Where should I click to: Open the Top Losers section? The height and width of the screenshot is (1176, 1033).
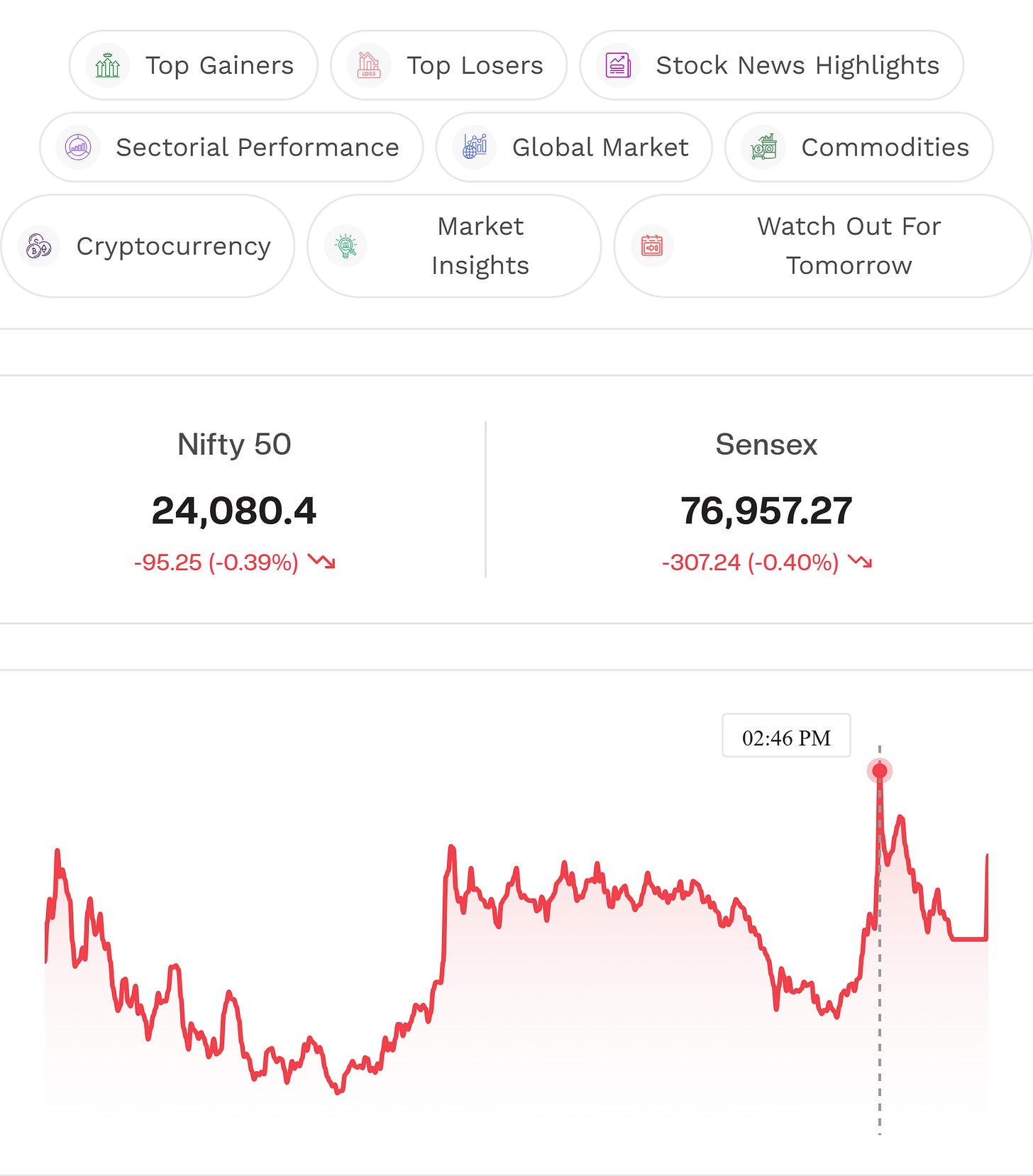coord(449,65)
